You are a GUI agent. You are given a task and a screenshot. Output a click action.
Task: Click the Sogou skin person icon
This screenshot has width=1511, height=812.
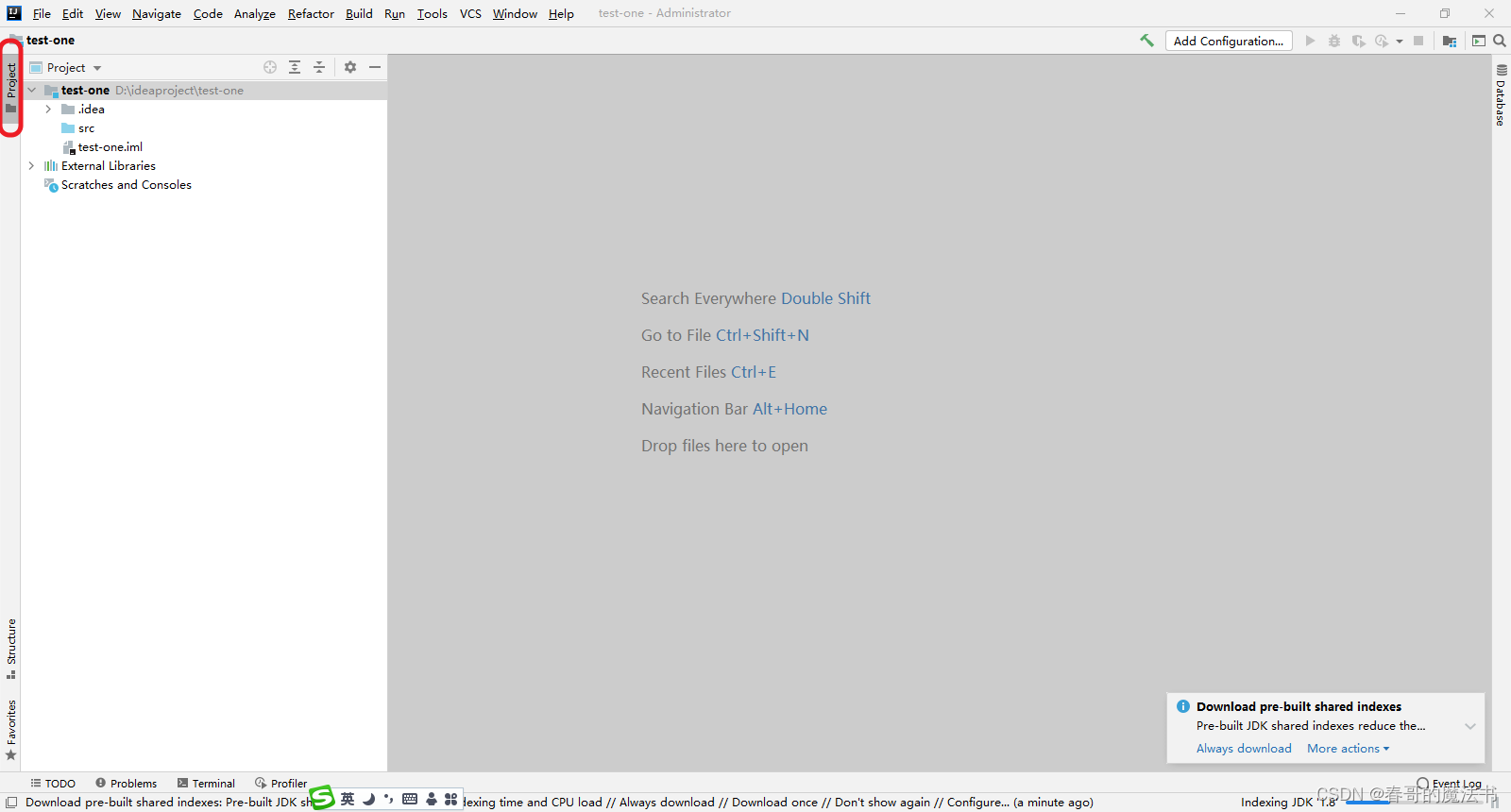[x=432, y=799]
